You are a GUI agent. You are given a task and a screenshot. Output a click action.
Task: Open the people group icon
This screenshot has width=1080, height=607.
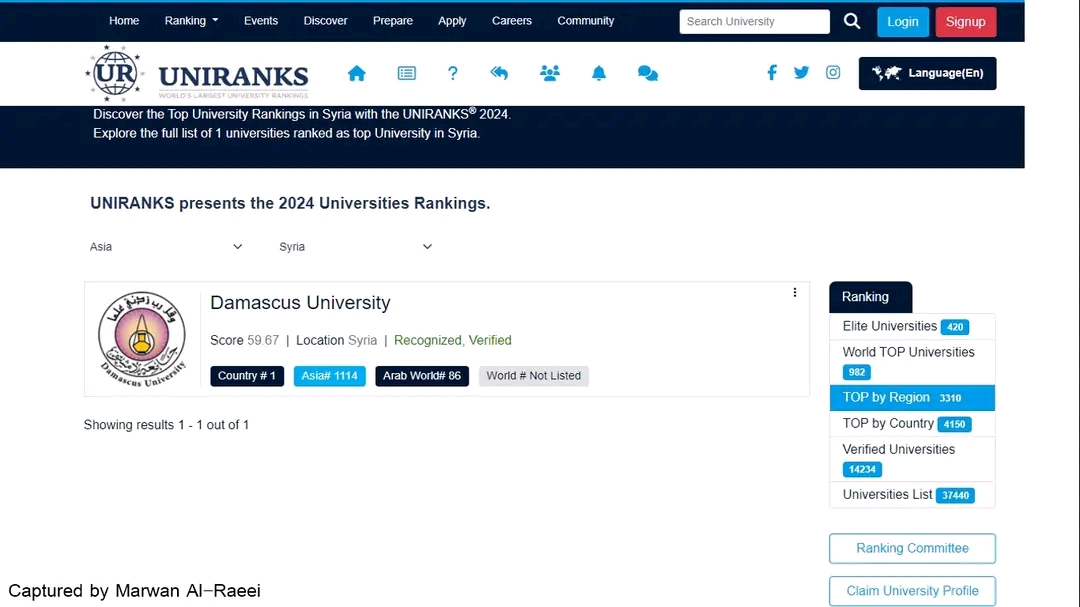550,73
